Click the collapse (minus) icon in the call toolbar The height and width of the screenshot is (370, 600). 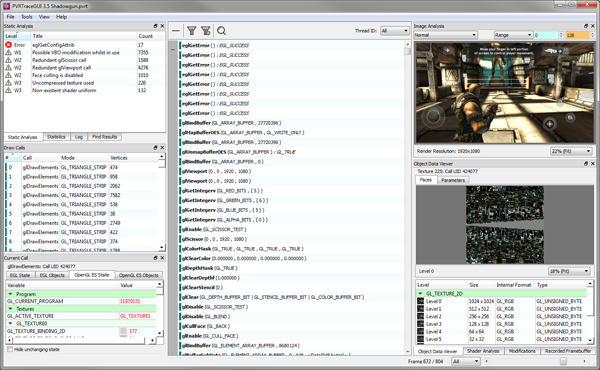click(x=176, y=31)
